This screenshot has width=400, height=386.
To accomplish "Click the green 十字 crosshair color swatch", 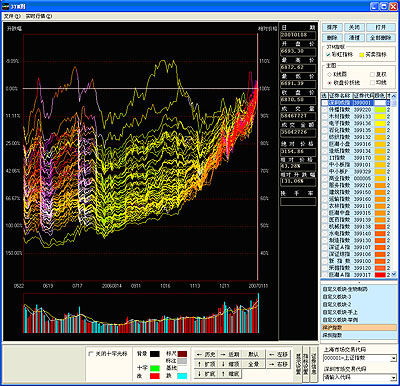I will [x=155, y=369].
